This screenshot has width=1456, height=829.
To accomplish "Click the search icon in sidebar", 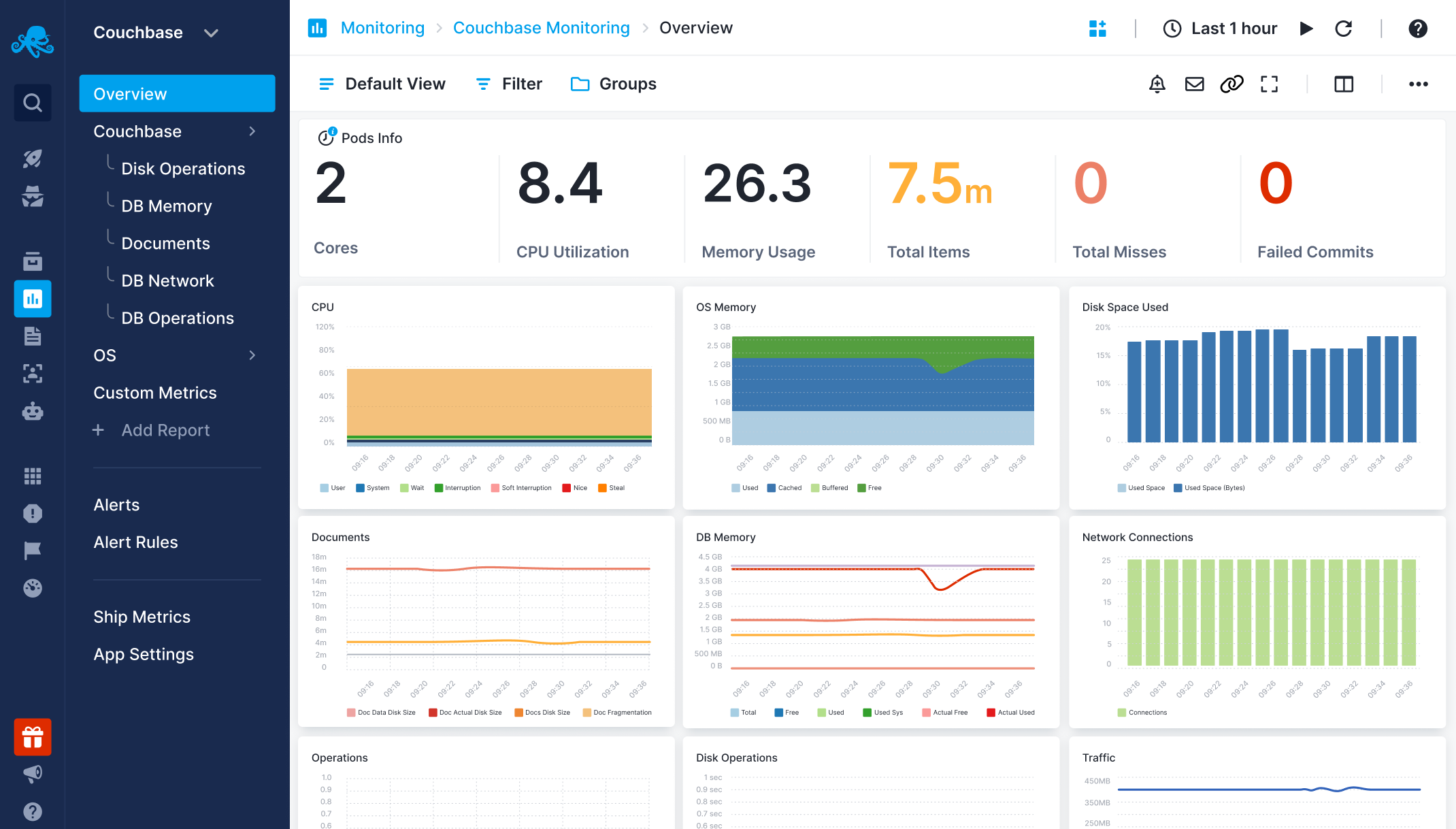I will 33,103.
